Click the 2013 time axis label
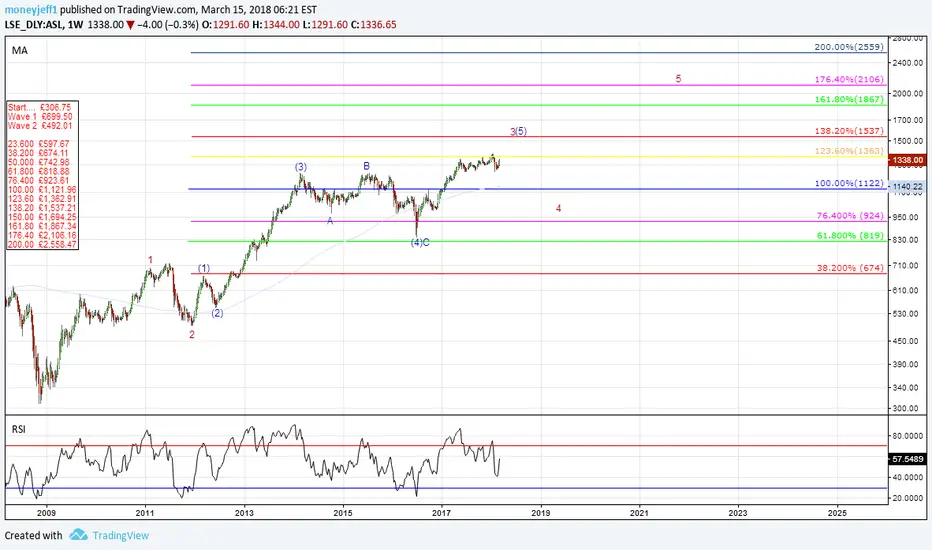Image resolution: width=932 pixels, height=550 pixels. pos(244,513)
